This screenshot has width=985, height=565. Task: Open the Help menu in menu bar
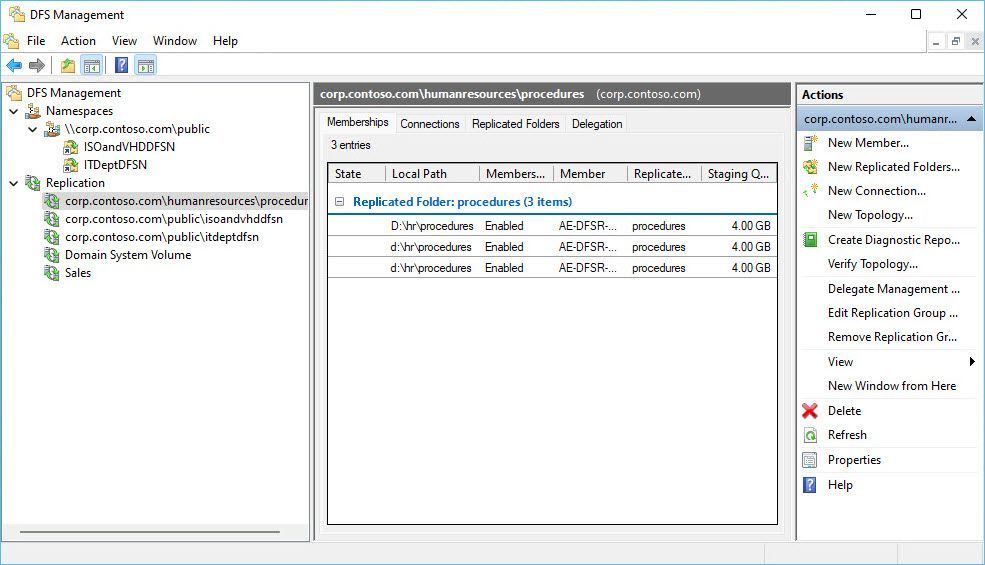(x=225, y=41)
